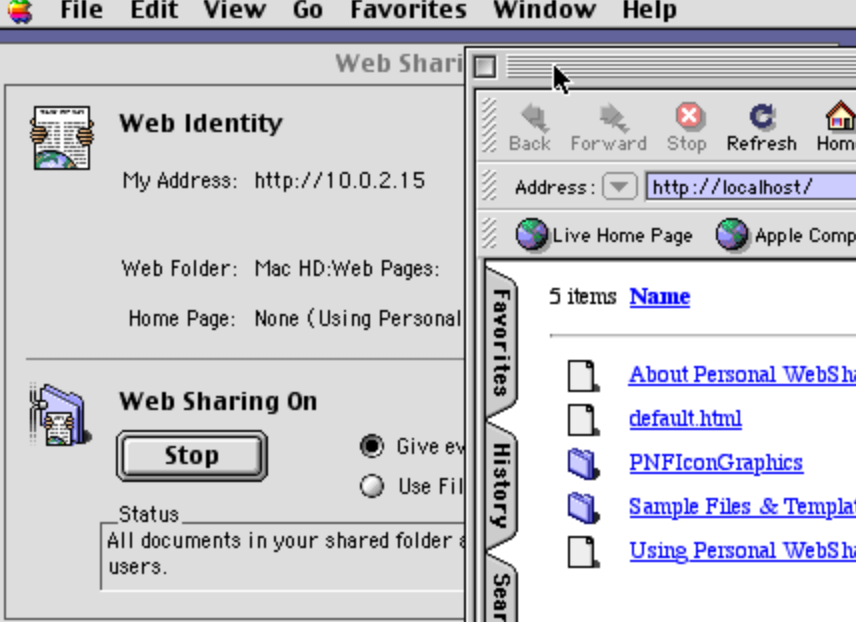856x622 pixels.
Task: Click the Web Identity heading
Action: click(201, 123)
